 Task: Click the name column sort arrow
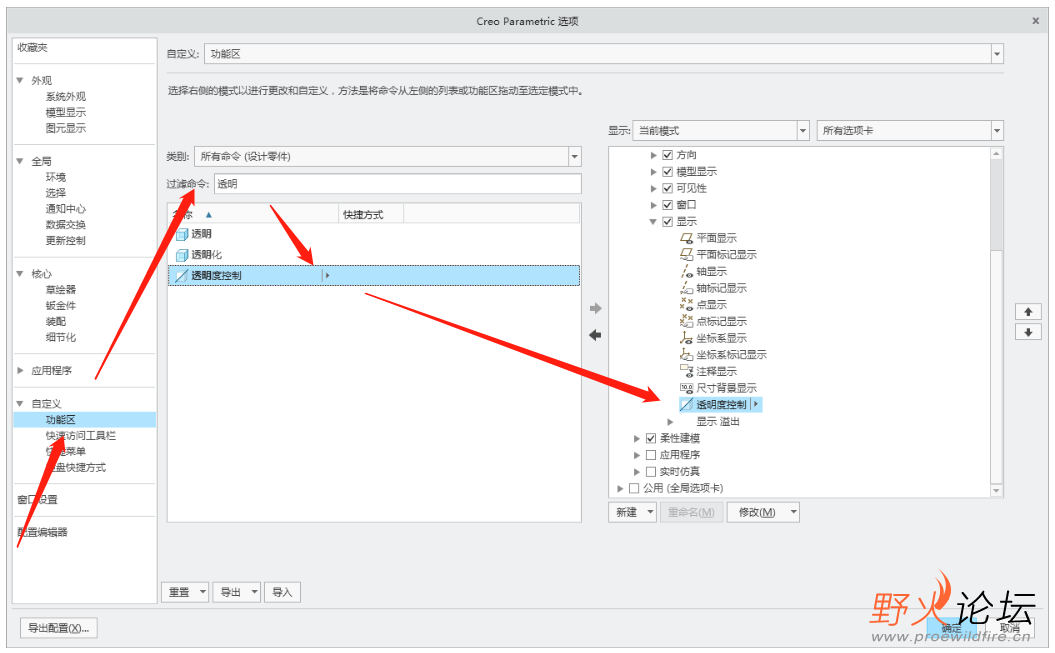(x=209, y=215)
